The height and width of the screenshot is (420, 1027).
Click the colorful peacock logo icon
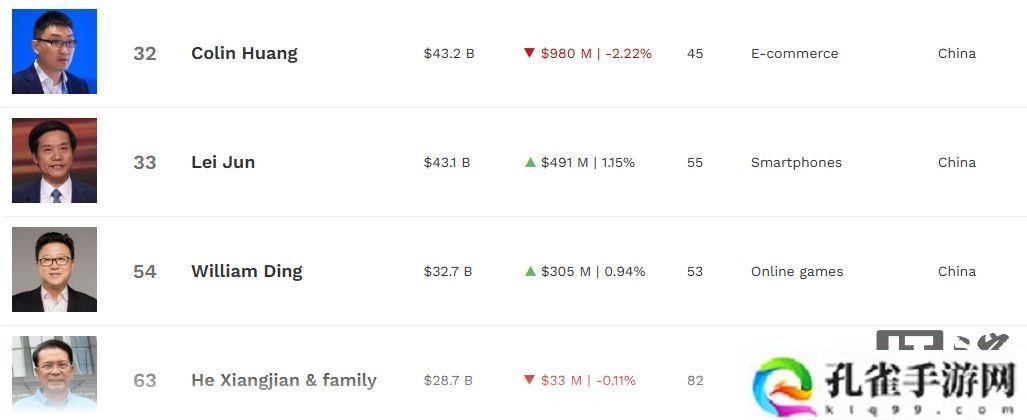coord(787,383)
